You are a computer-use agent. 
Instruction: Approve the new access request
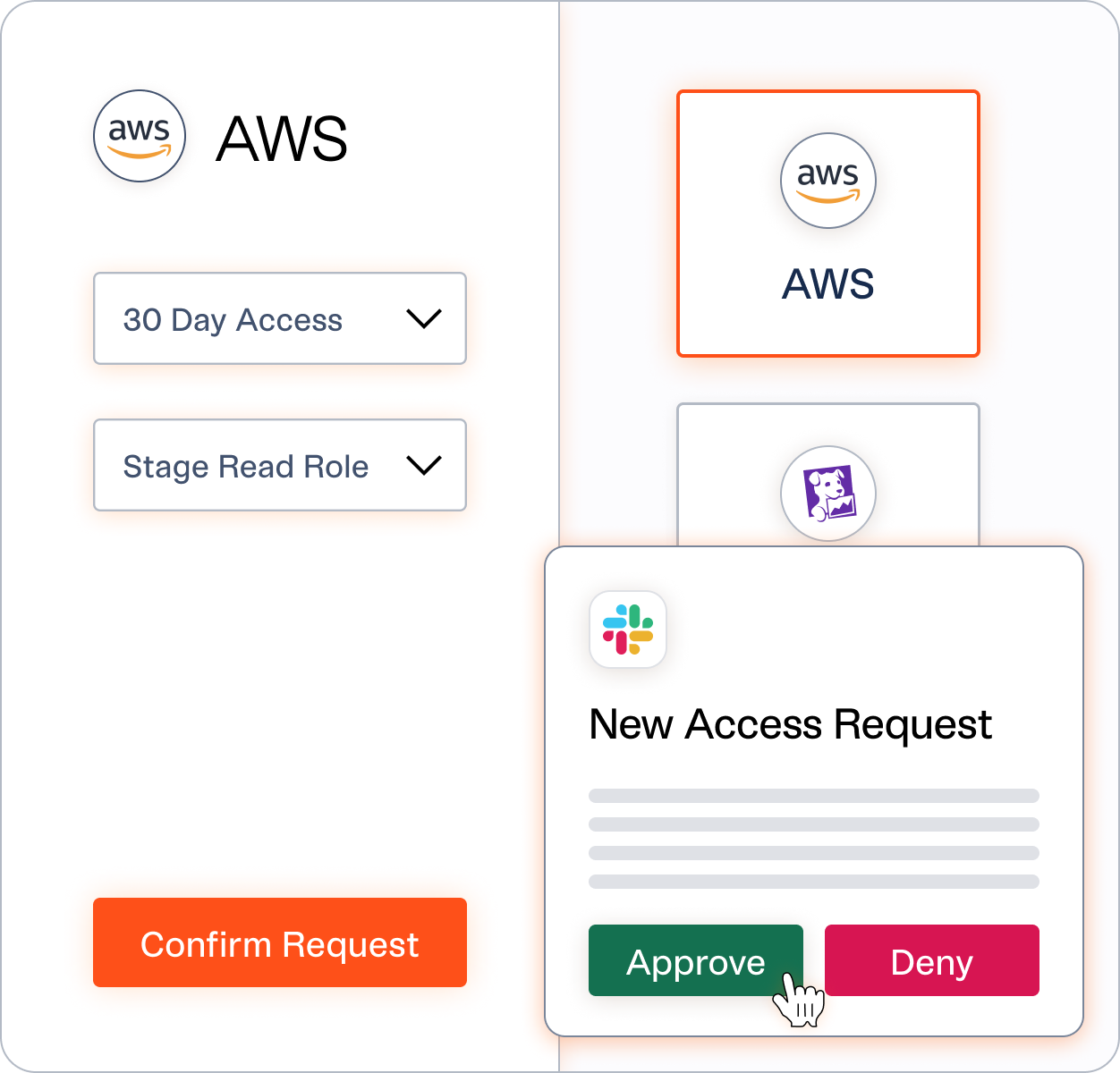tap(696, 960)
